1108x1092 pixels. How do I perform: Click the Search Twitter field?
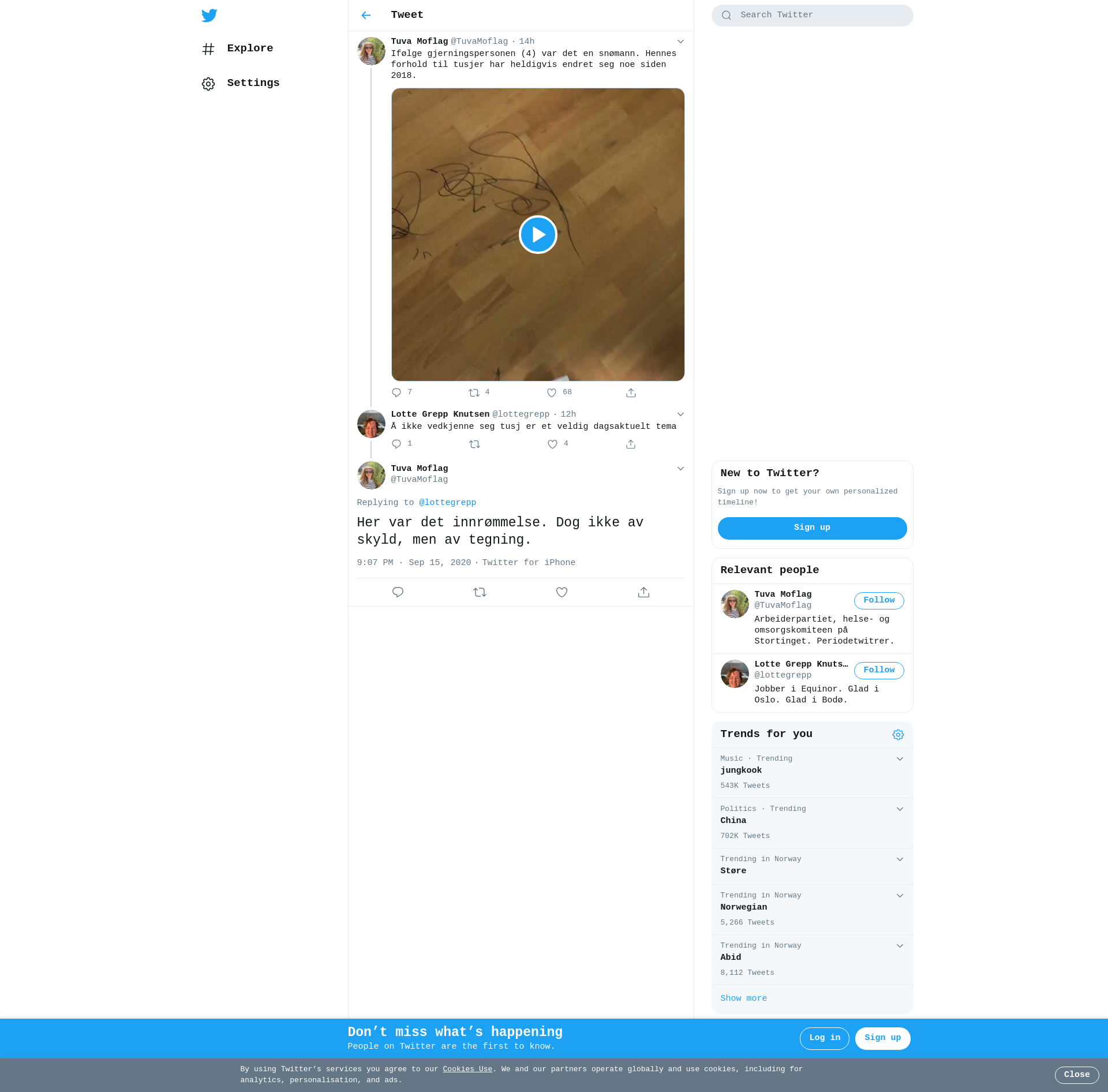pyautogui.click(x=819, y=16)
